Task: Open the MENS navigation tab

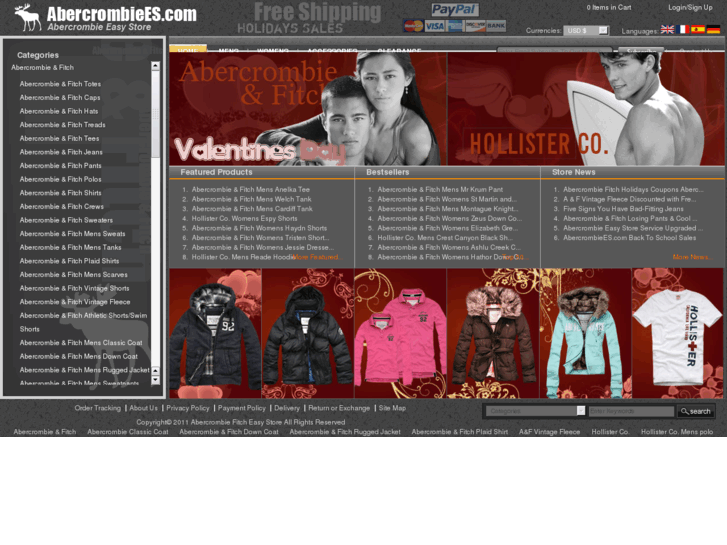Action: pyautogui.click(x=229, y=50)
